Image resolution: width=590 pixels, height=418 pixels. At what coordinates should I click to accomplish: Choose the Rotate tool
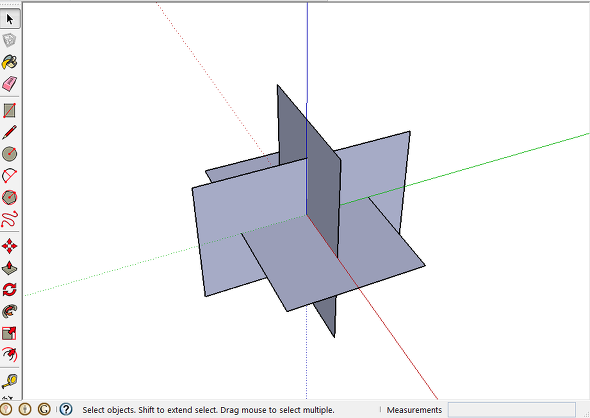pos(9,289)
